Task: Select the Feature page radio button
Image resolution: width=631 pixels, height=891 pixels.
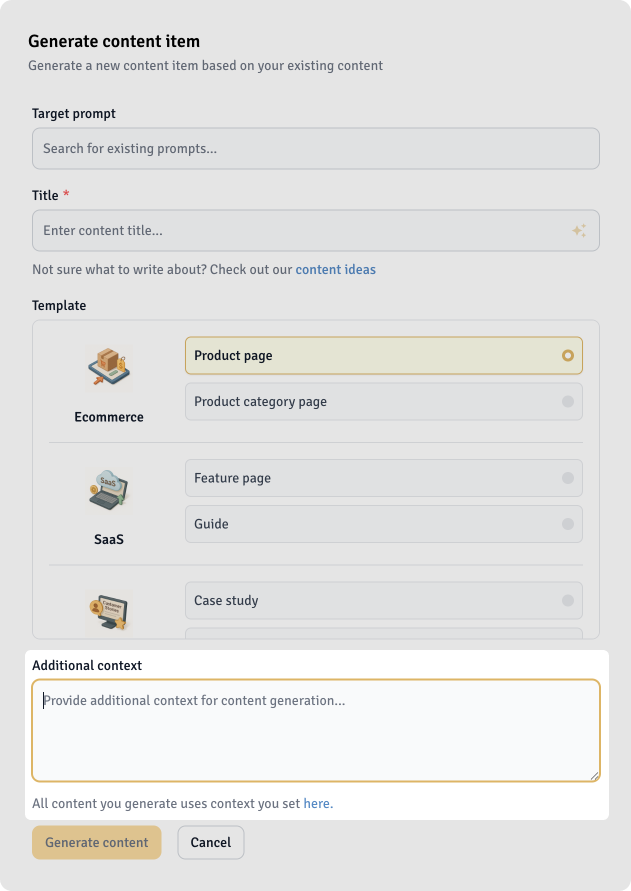Action: coord(568,478)
